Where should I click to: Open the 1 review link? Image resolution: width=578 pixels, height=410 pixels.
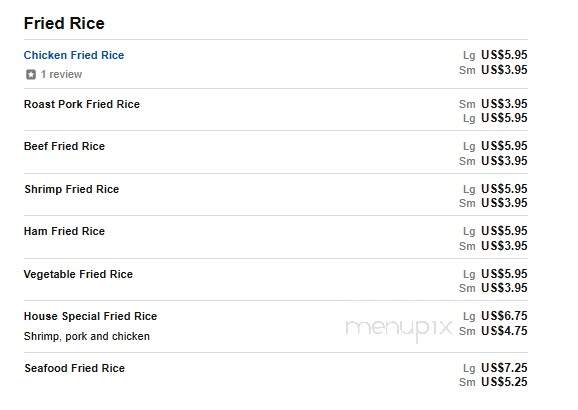61,74
